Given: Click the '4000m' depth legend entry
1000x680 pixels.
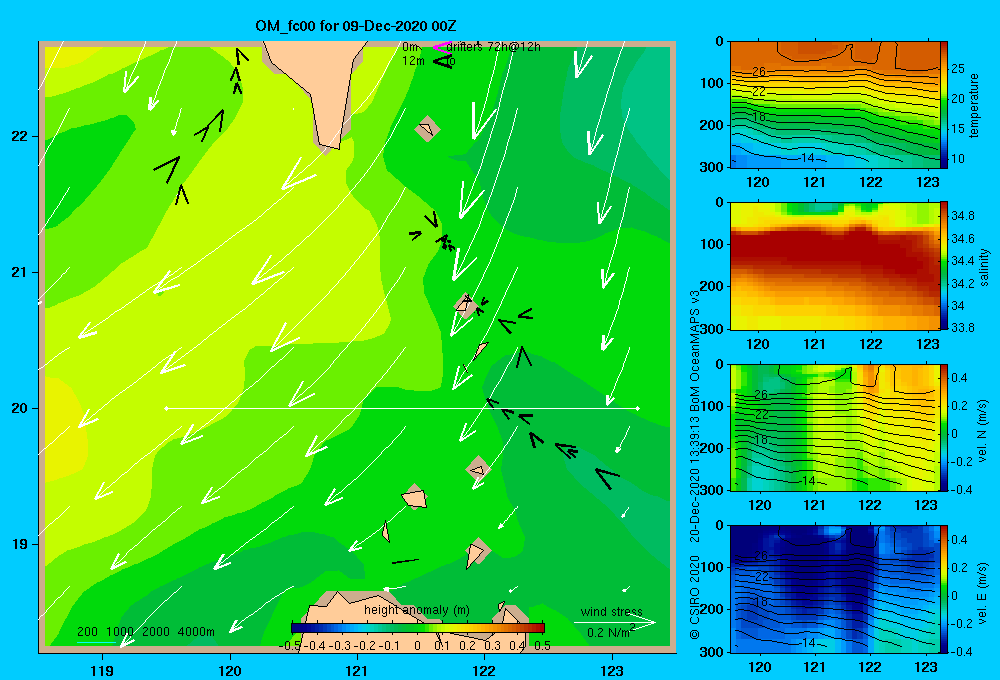Looking at the screenshot, I should click(196, 632).
